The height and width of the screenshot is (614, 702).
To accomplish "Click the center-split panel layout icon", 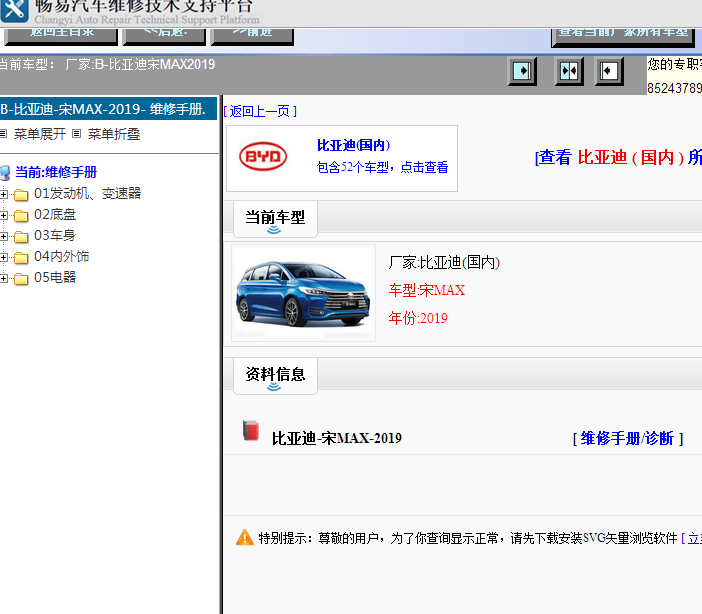I will pyautogui.click(x=569, y=71).
